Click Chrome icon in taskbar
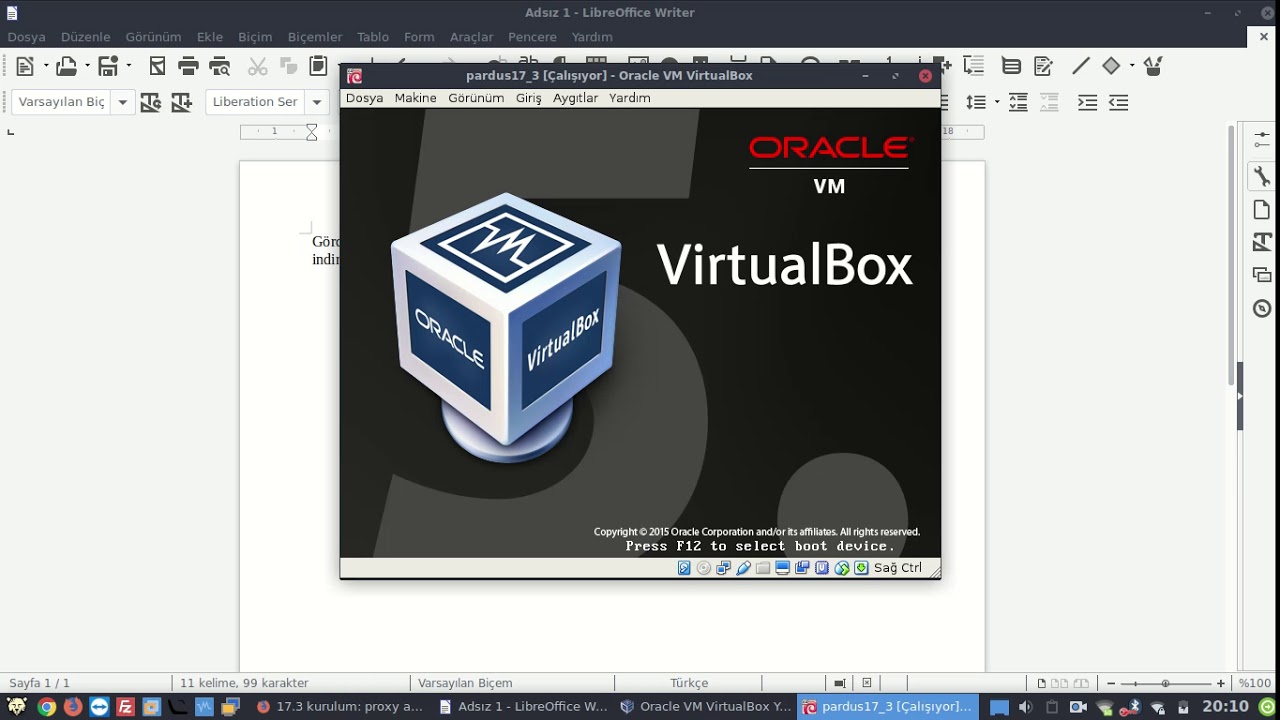This screenshot has height=720, width=1280. (x=46, y=707)
